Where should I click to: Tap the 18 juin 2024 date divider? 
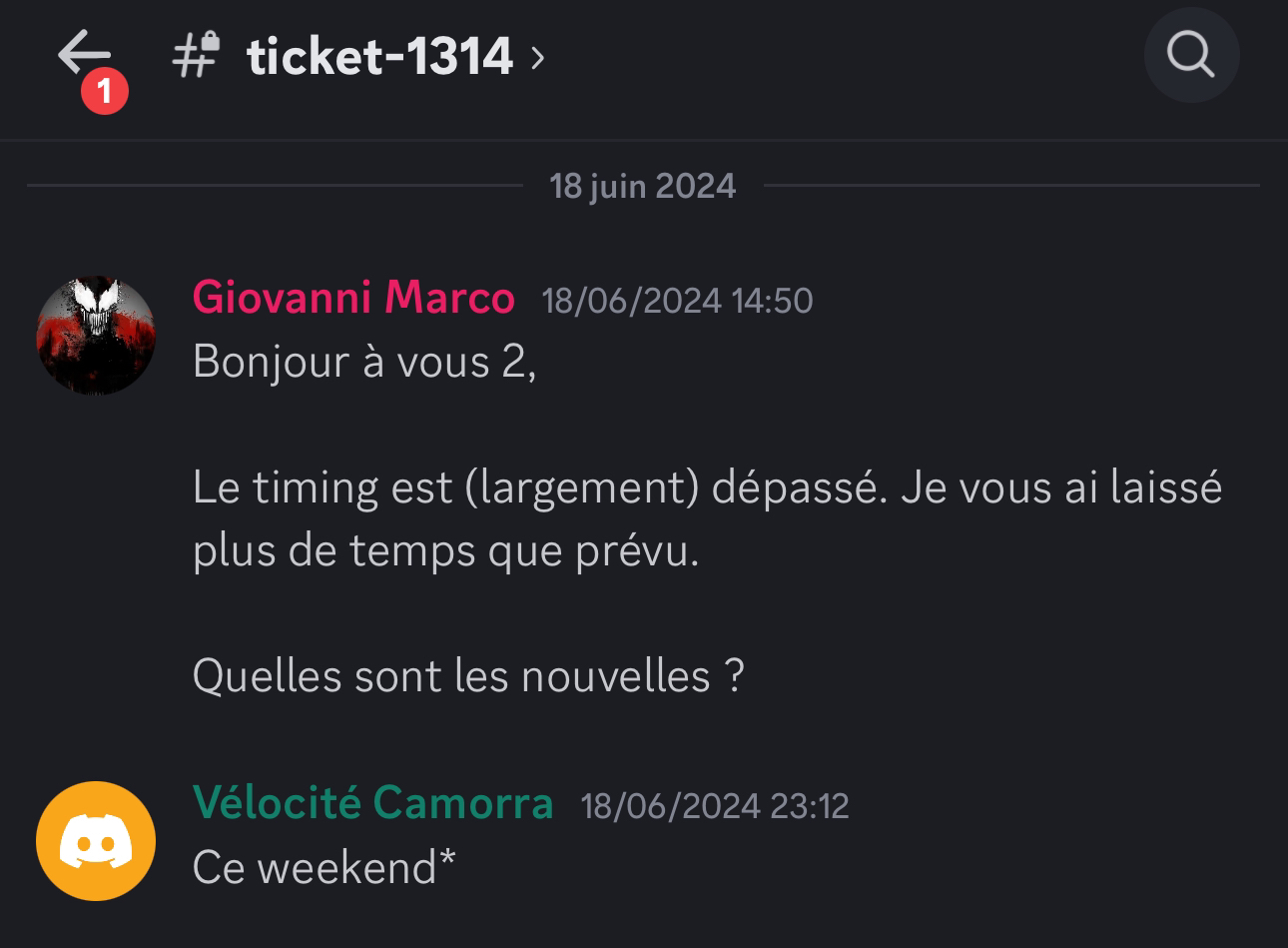(x=643, y=186)
